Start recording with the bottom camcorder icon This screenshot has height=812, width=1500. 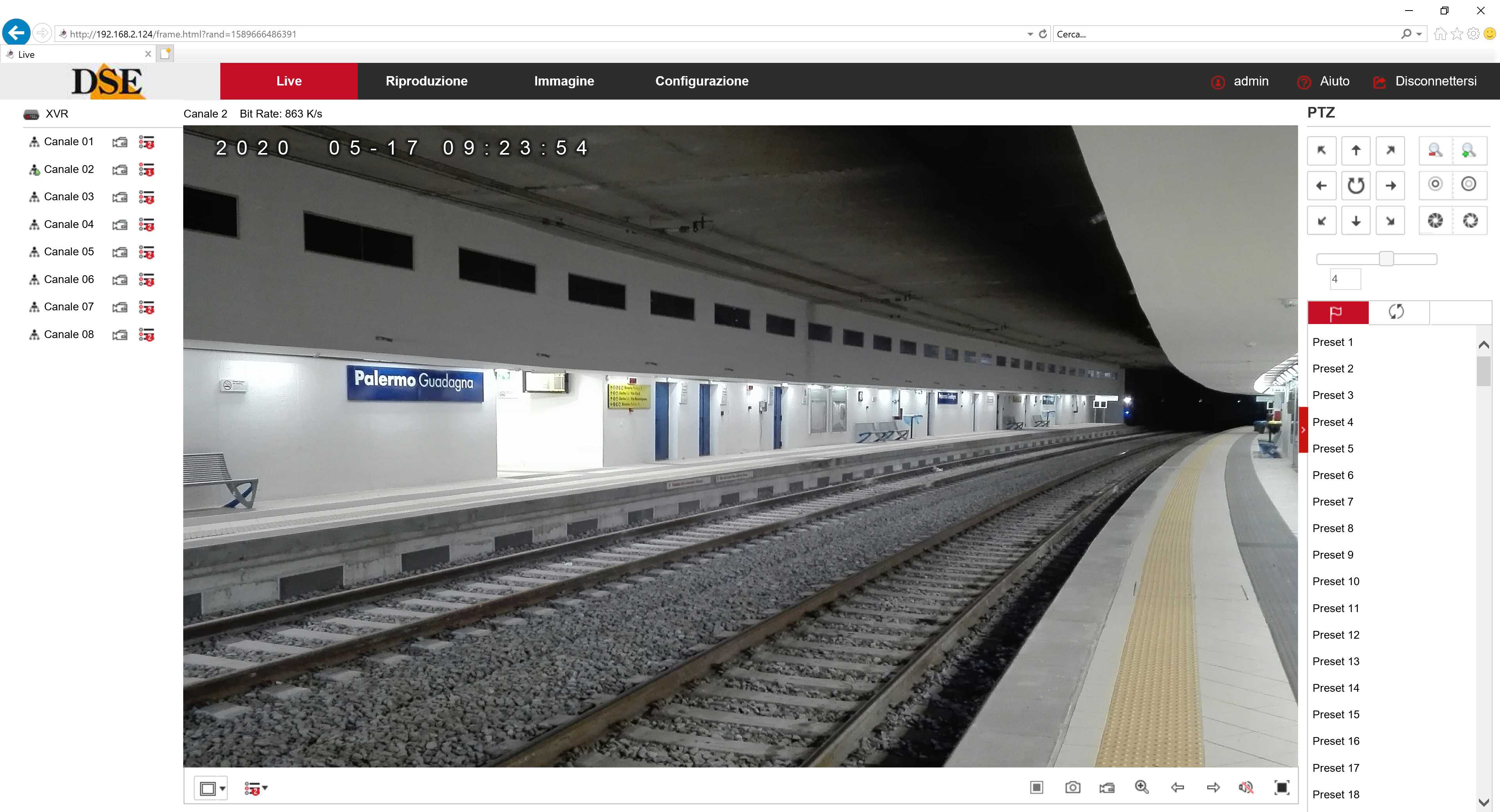(1107, 787)
